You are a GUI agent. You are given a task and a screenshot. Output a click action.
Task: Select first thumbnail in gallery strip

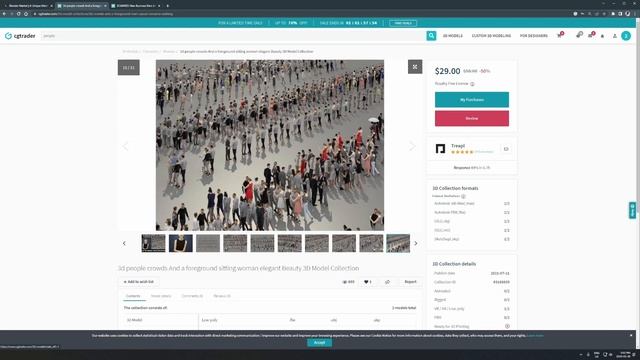coord(153,243)
